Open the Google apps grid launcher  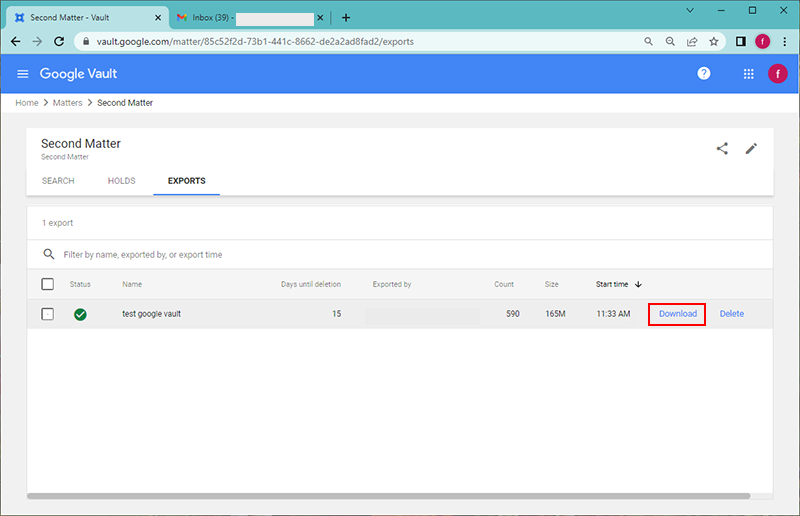[x=748, y=74]
